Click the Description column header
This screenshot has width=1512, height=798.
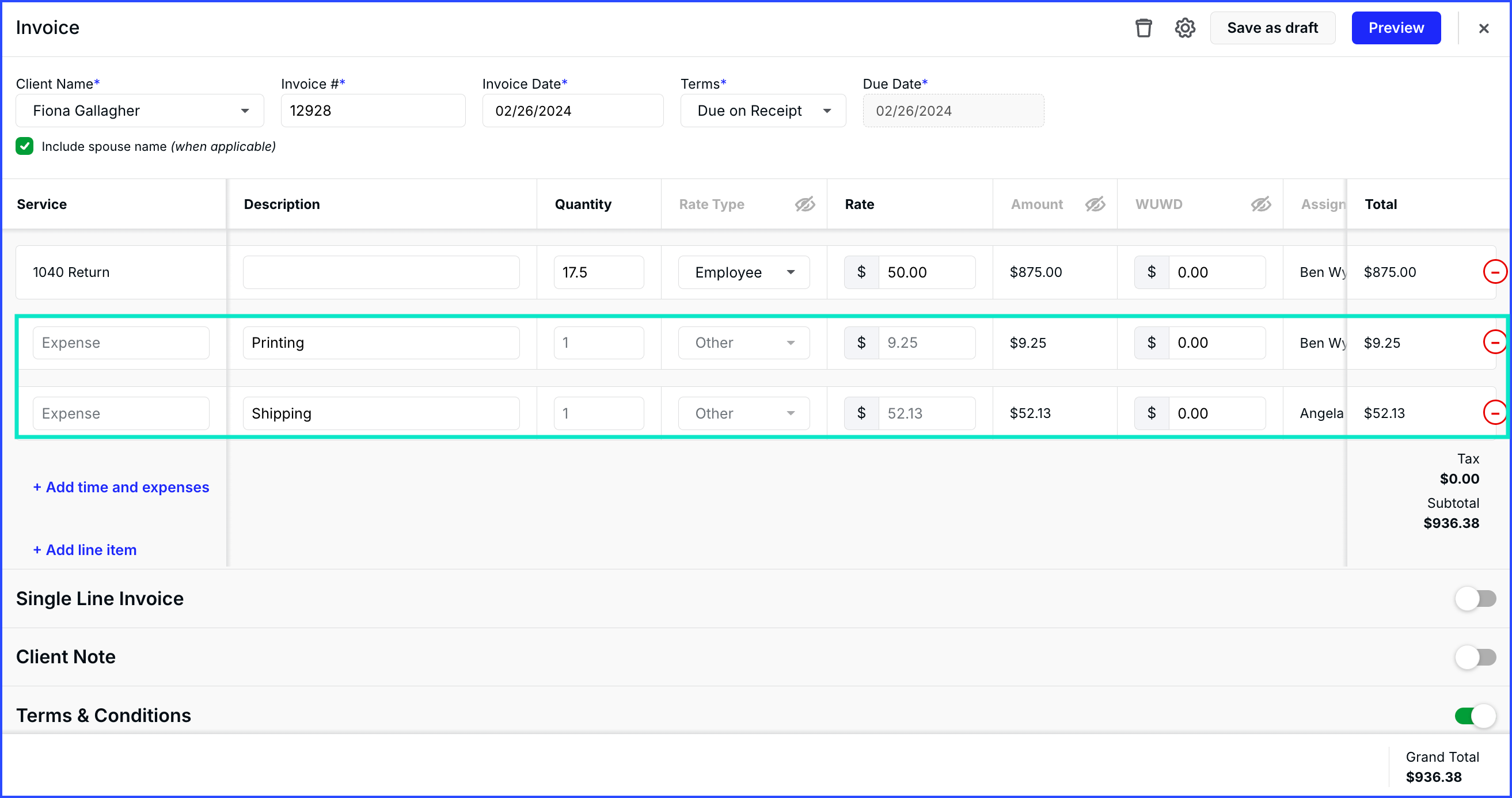(x=282, y=204)
